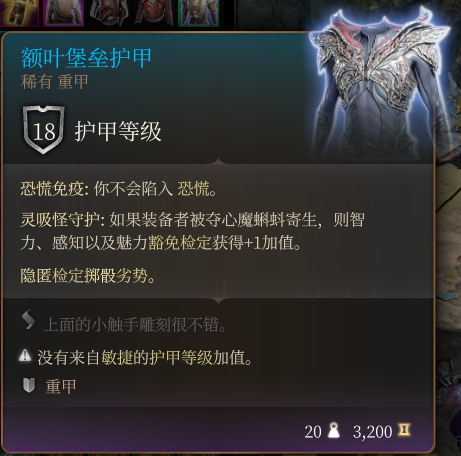
Task: Click the 稀有 重甲 rarity subtitle
Action: pos(55,82)
